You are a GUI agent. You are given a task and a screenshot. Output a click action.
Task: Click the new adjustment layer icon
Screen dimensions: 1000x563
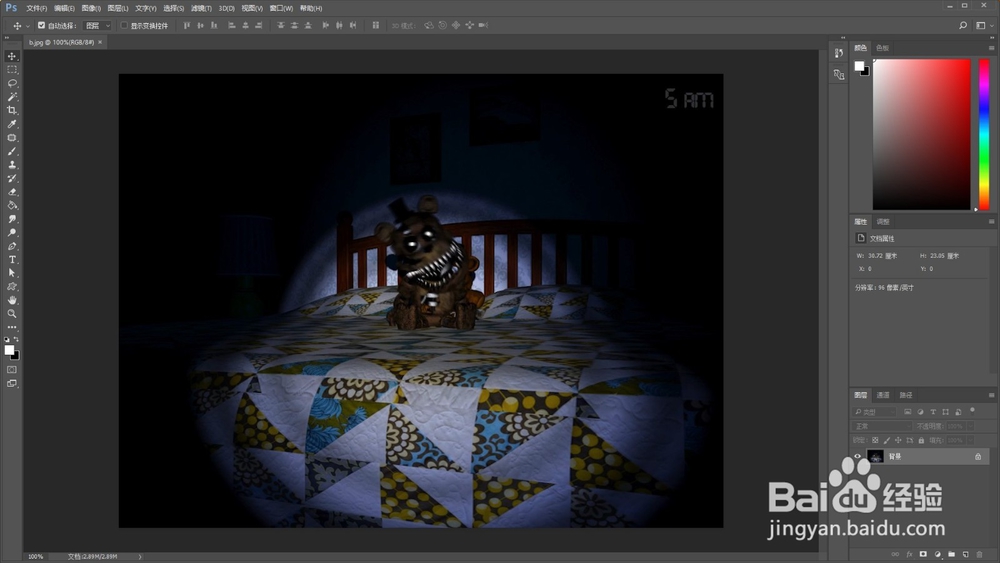937,555
